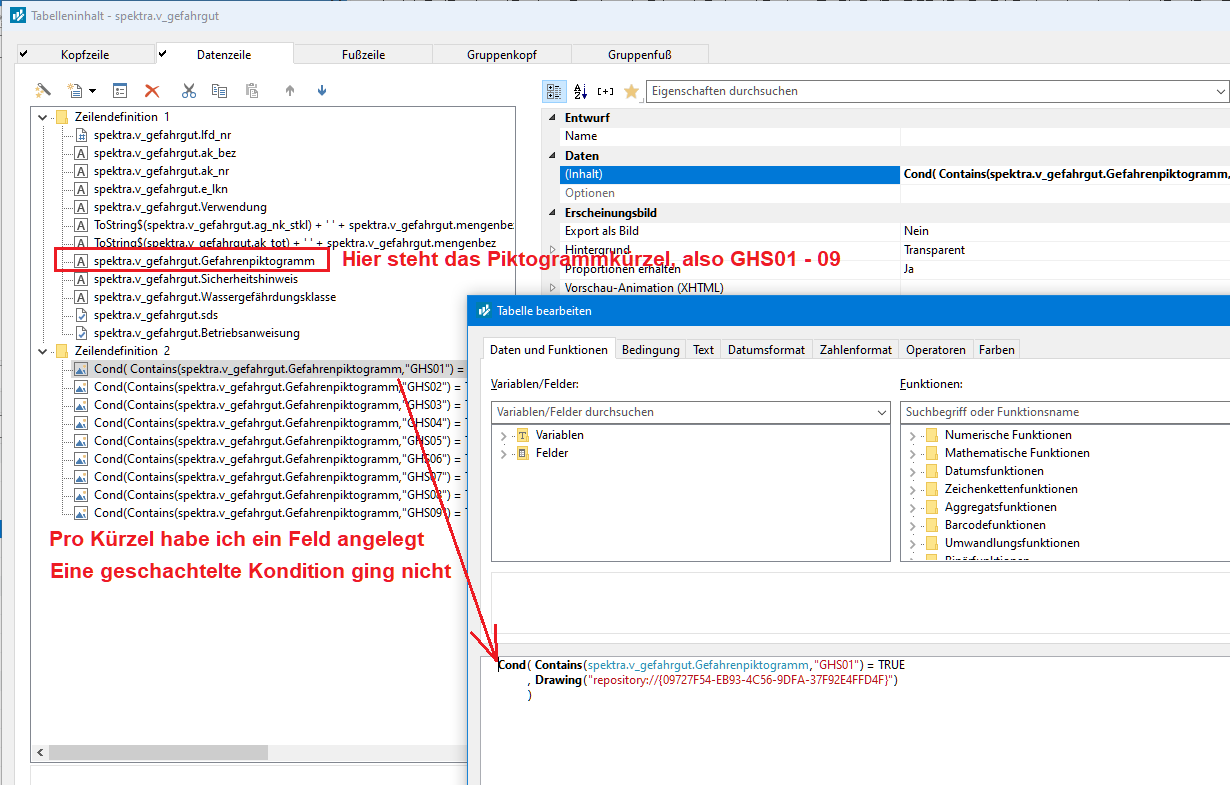The width and height of the screenshot is (1230, 785).
Task: Expand the Hintergrund property
Action: pyautogui.click(x=553, y=250)
